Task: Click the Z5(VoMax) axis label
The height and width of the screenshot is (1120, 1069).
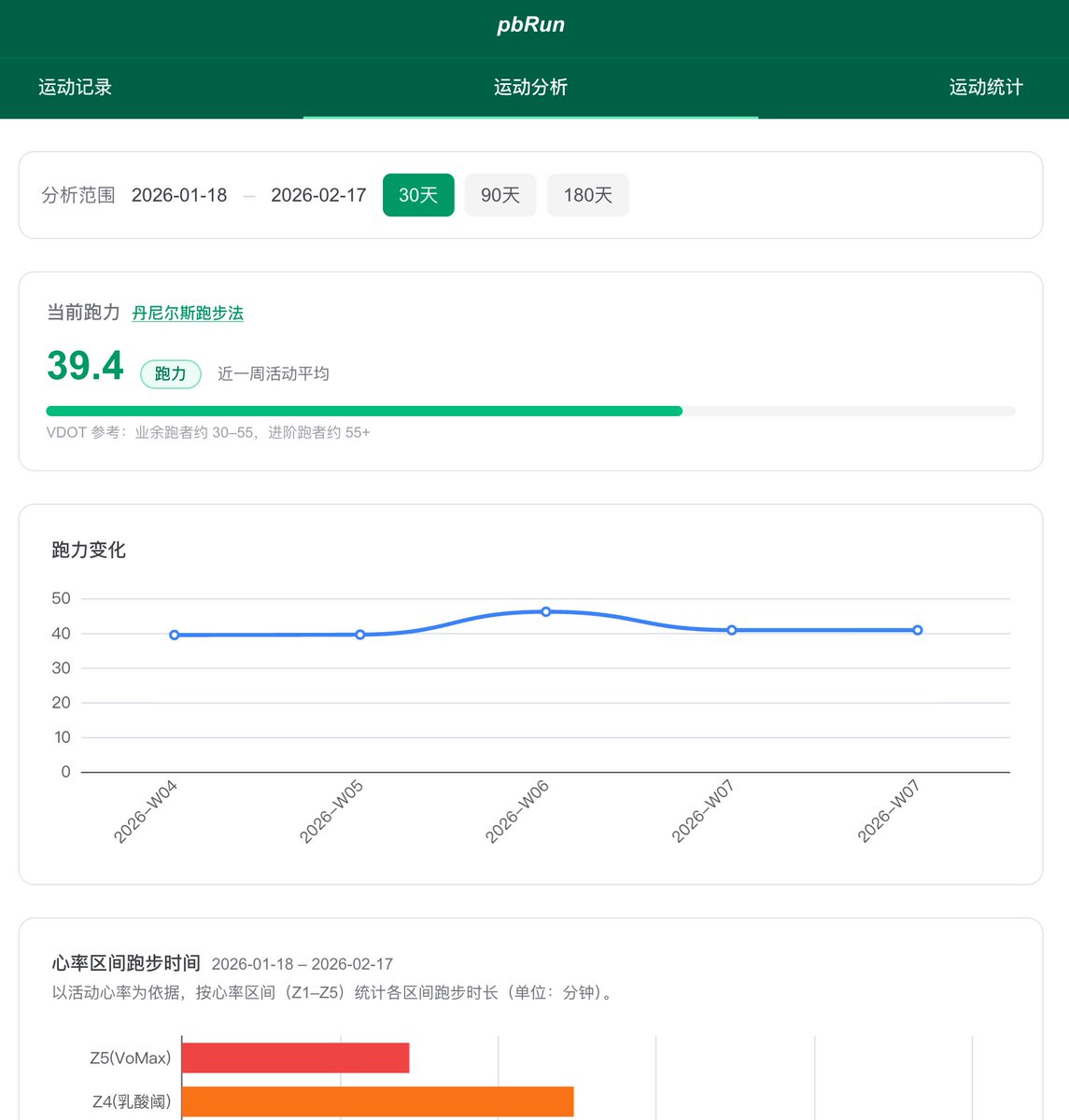Action: pos(131,1057)
